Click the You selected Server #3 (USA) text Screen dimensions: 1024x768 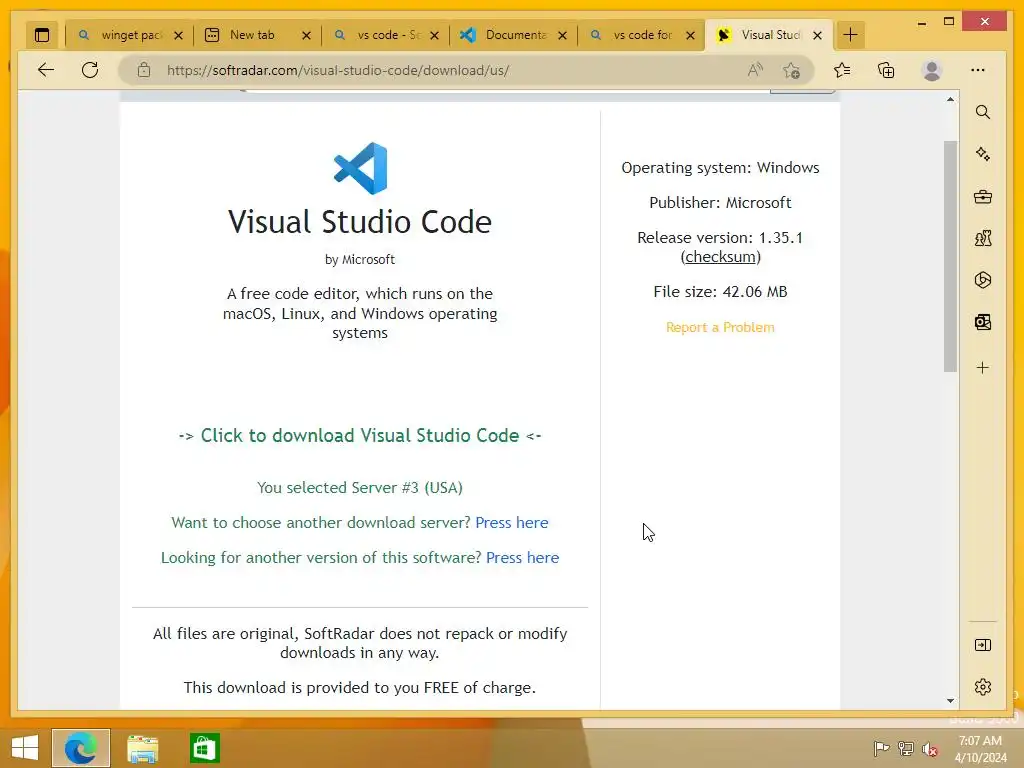tap(360, 488)
